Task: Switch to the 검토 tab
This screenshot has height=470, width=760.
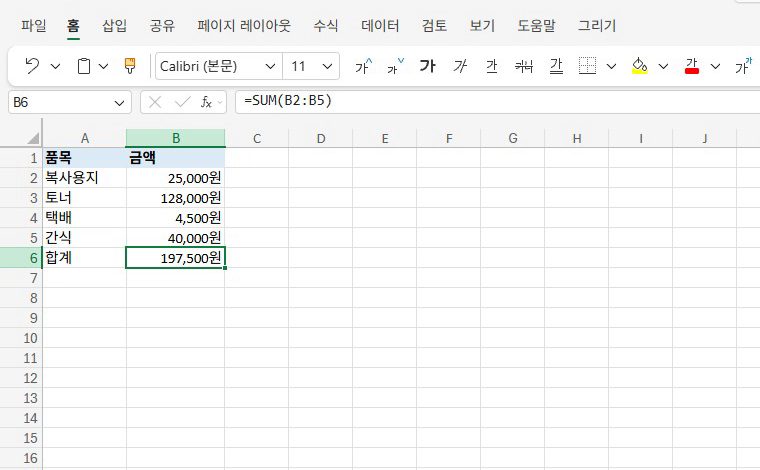Action: coord(434,26)
